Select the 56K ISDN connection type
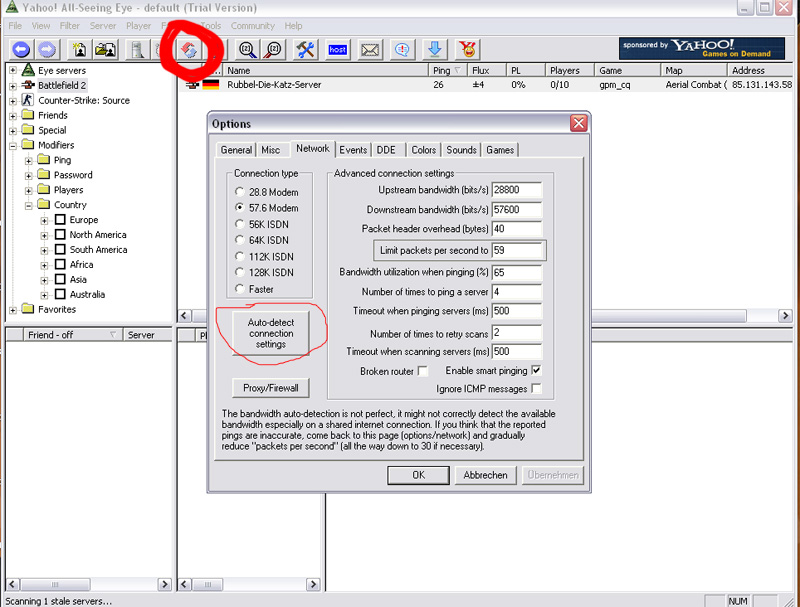This screenshot has width=800, height=607. coord(239,224)
